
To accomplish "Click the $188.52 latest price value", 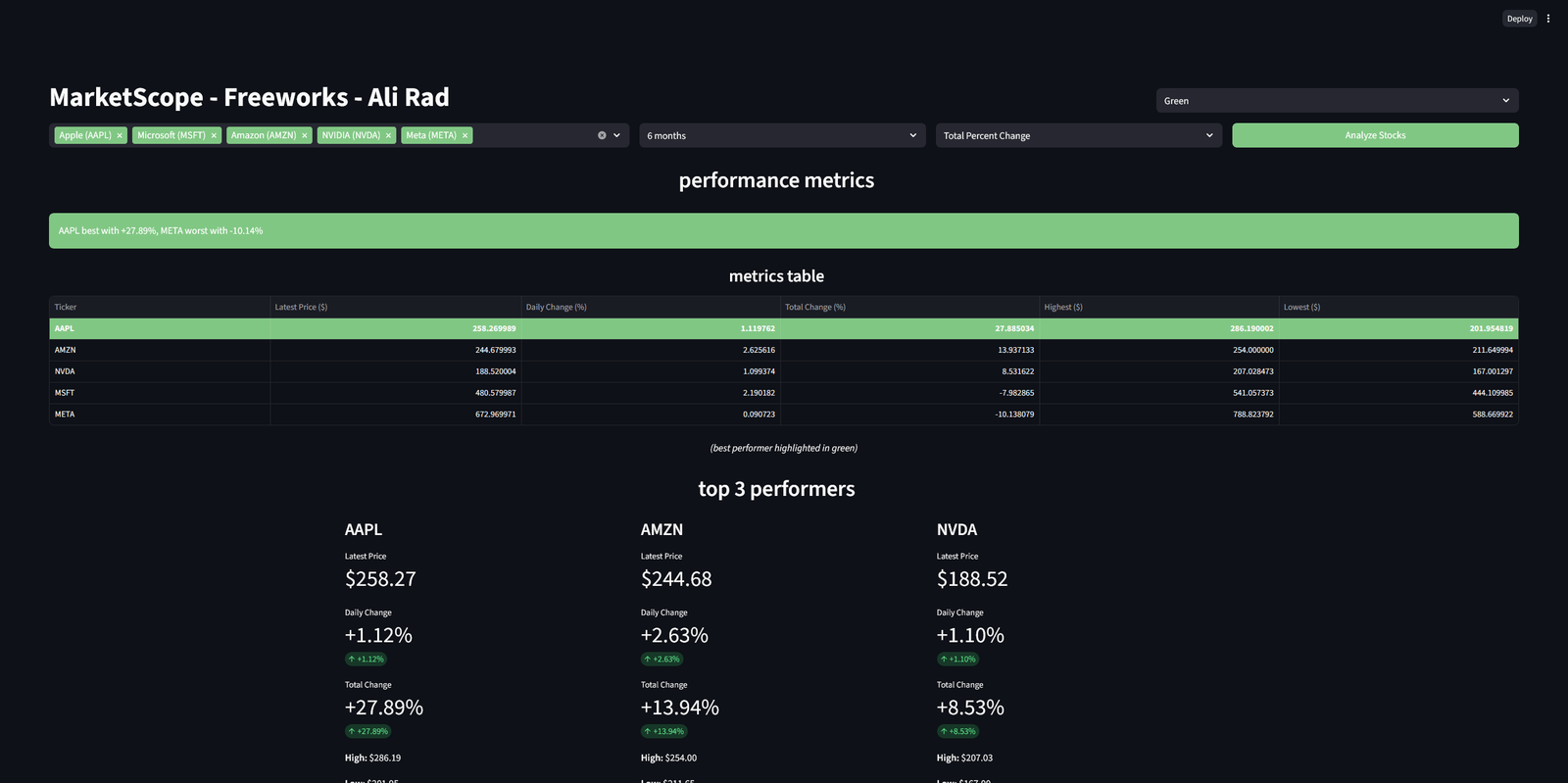I will click(x=972, y=579).
